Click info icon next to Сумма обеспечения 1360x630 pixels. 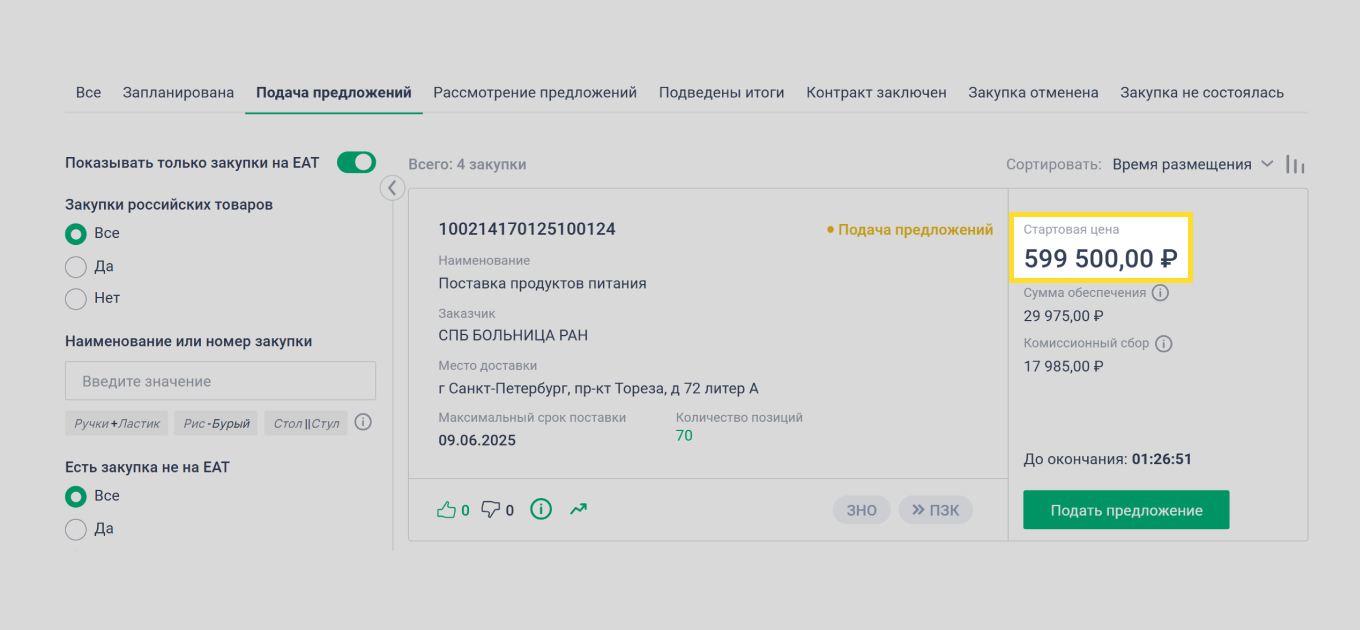(x=1160, y=293)
